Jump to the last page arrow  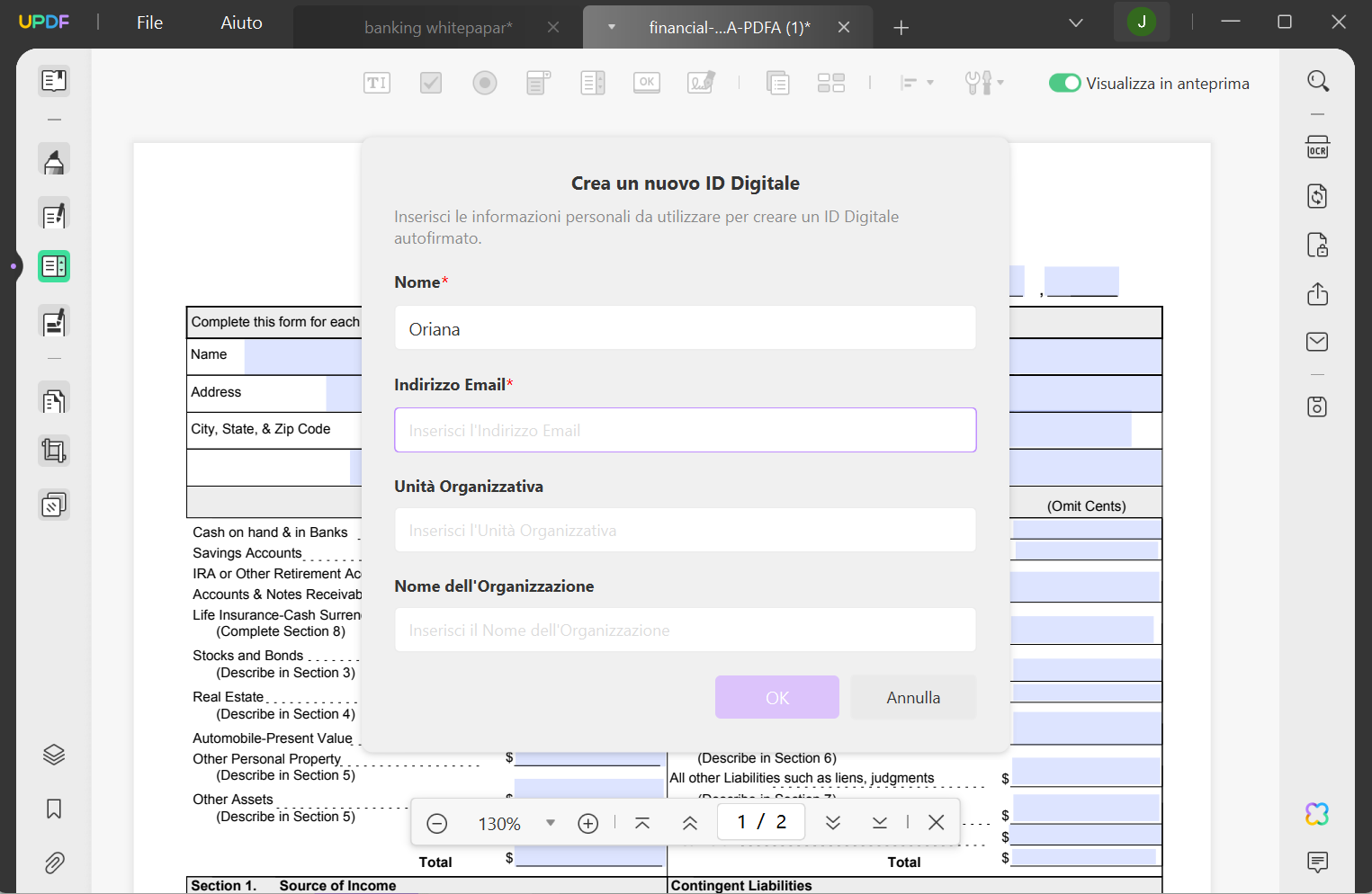pyautogui.click(x=880, y=823)
